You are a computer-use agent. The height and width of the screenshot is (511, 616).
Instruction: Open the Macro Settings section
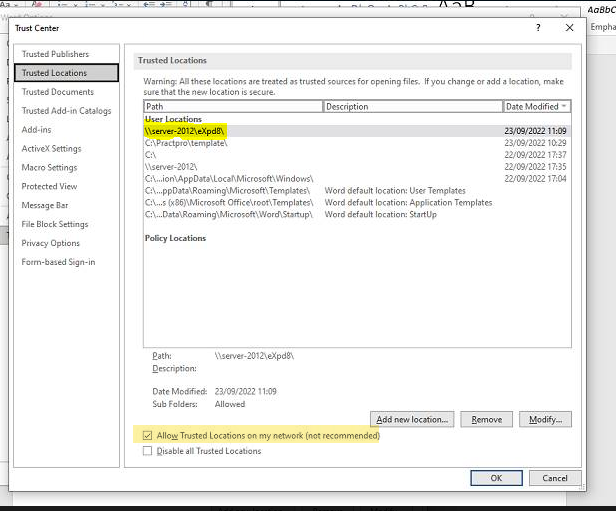49,168
